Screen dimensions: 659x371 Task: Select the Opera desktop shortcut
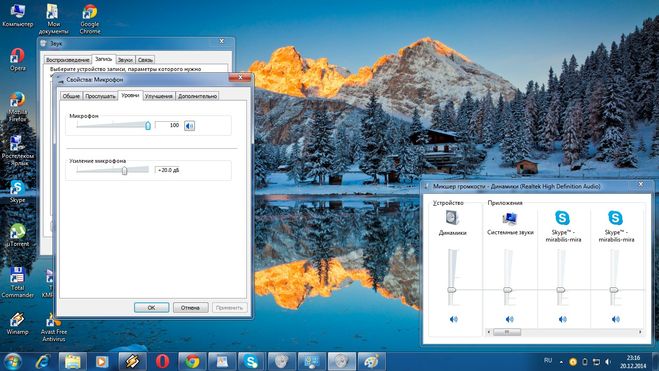pos(18,59)
